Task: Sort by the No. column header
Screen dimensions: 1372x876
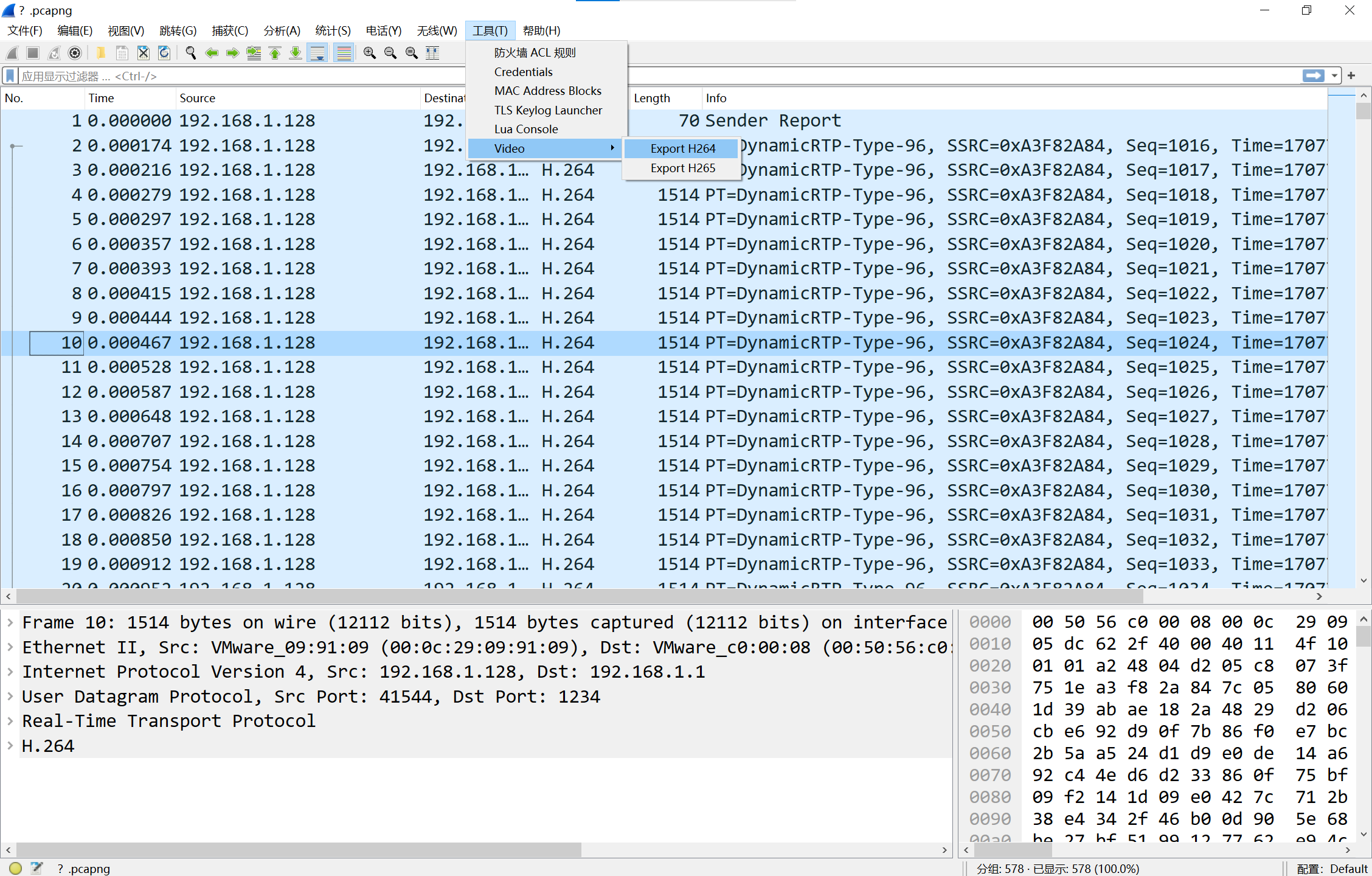Action: [x=43, y=98]
